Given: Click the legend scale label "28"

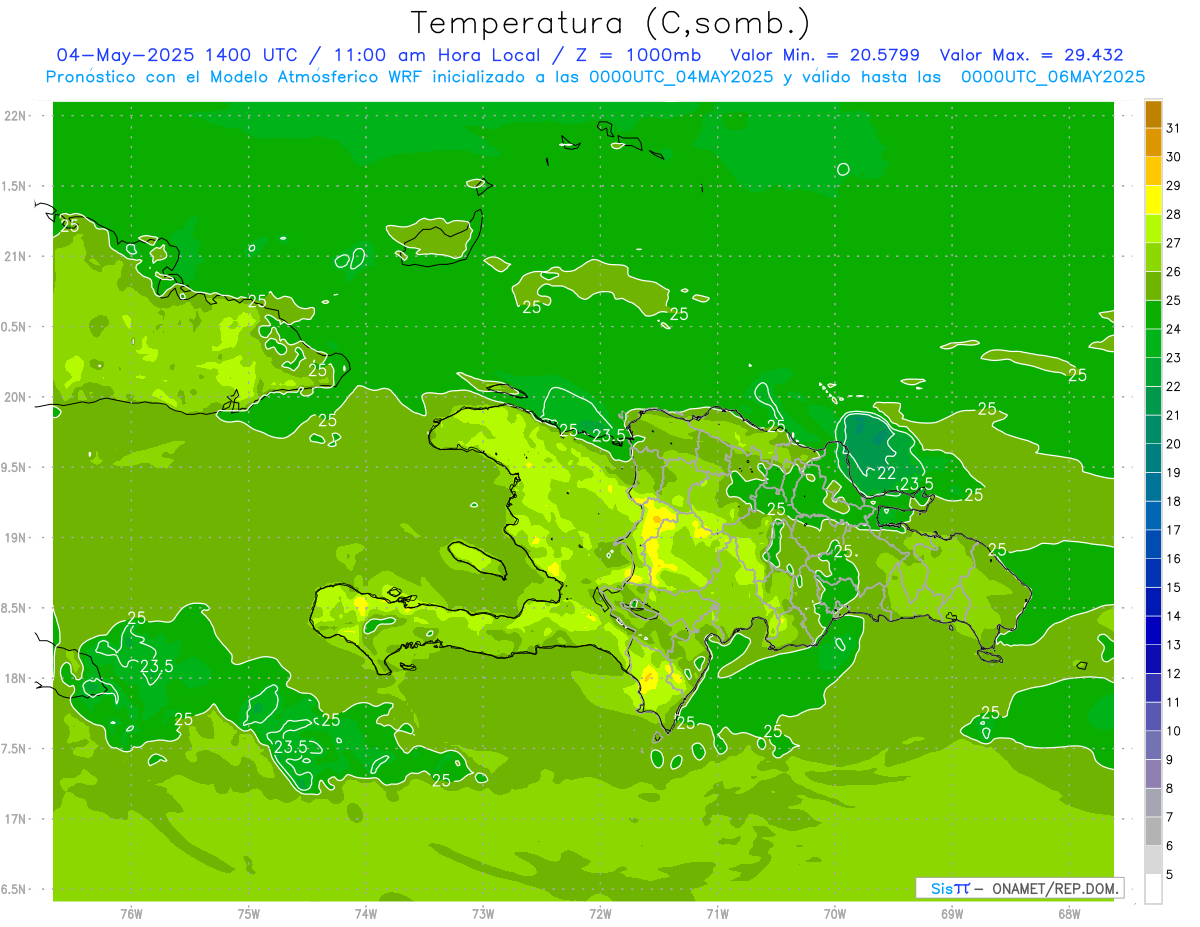Looking at the screenshot, I should click(x=1174, y=214).
